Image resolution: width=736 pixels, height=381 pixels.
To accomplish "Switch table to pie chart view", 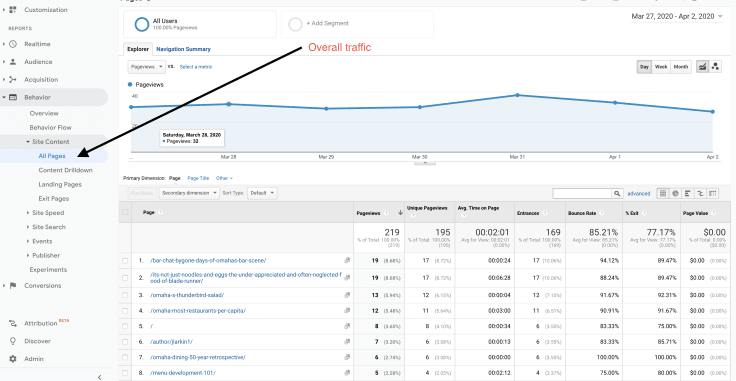I will (x=675, y=193).
